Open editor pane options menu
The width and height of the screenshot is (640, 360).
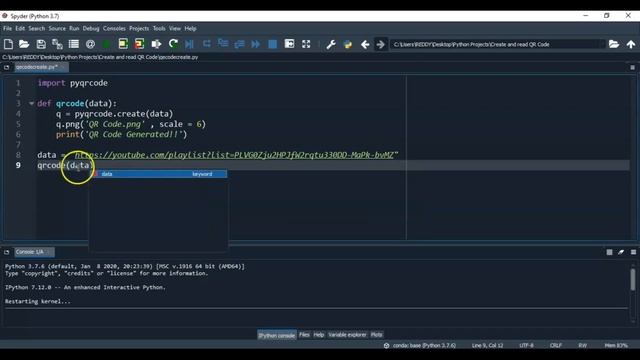coord(633,67)
